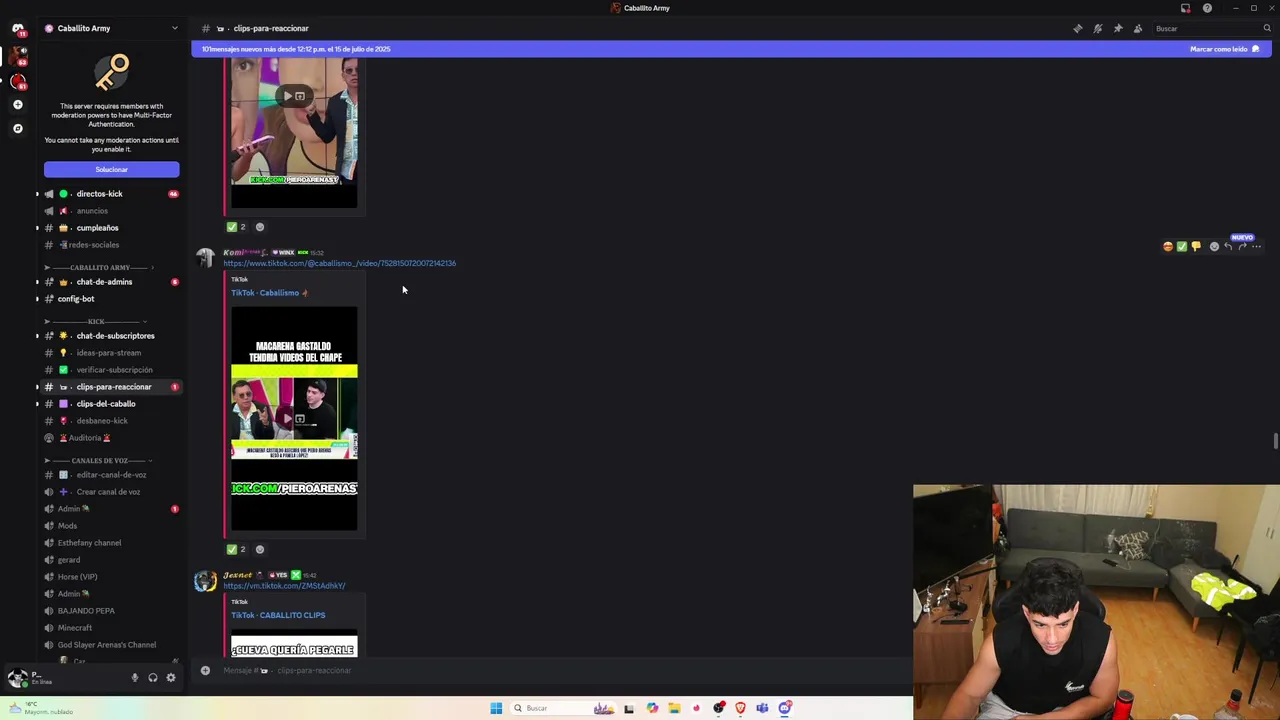
Task: Open the weather widget in taskbar
Action: click(40, 708)
